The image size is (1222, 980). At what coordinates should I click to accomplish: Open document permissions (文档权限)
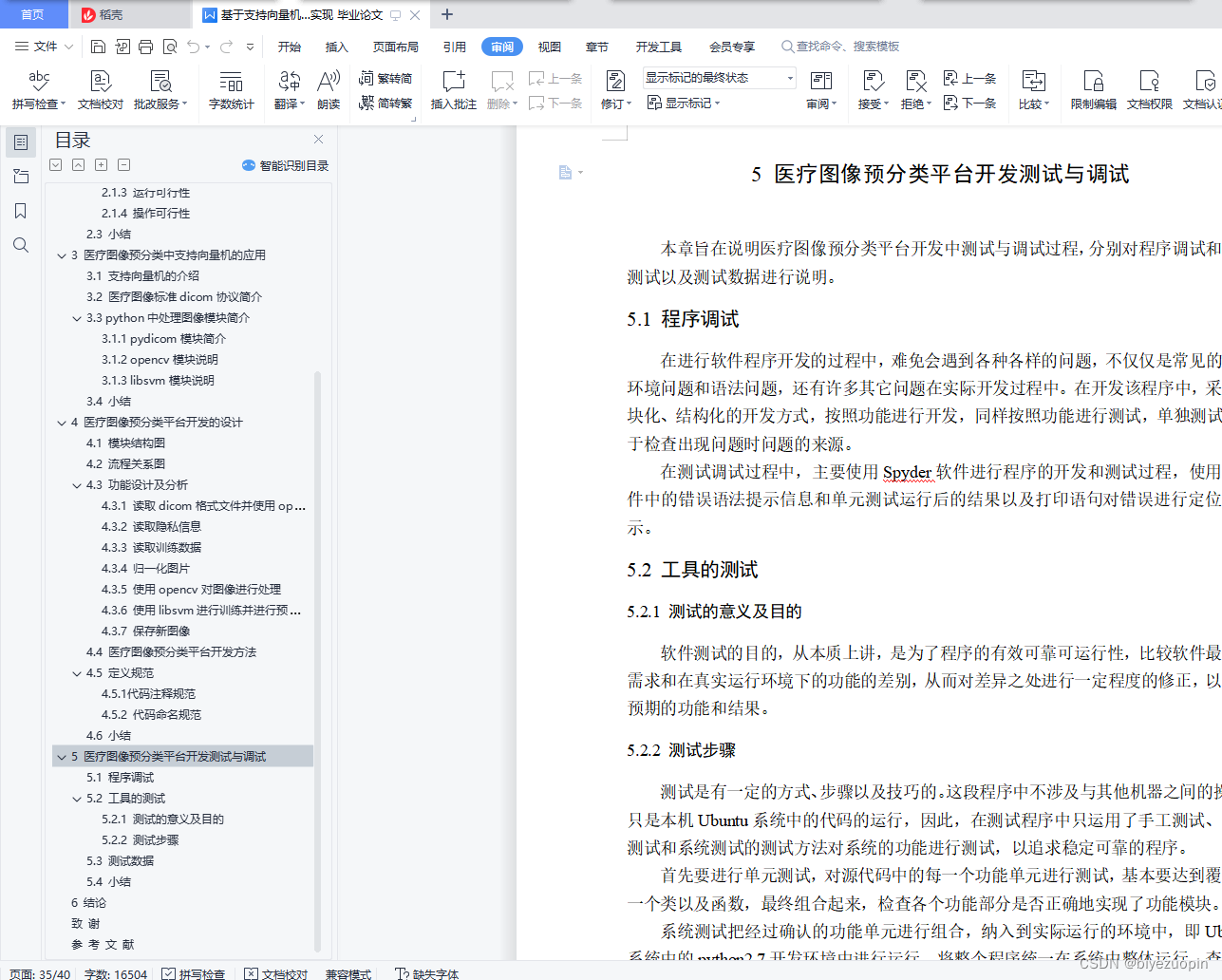click(x=1150, y=90)
